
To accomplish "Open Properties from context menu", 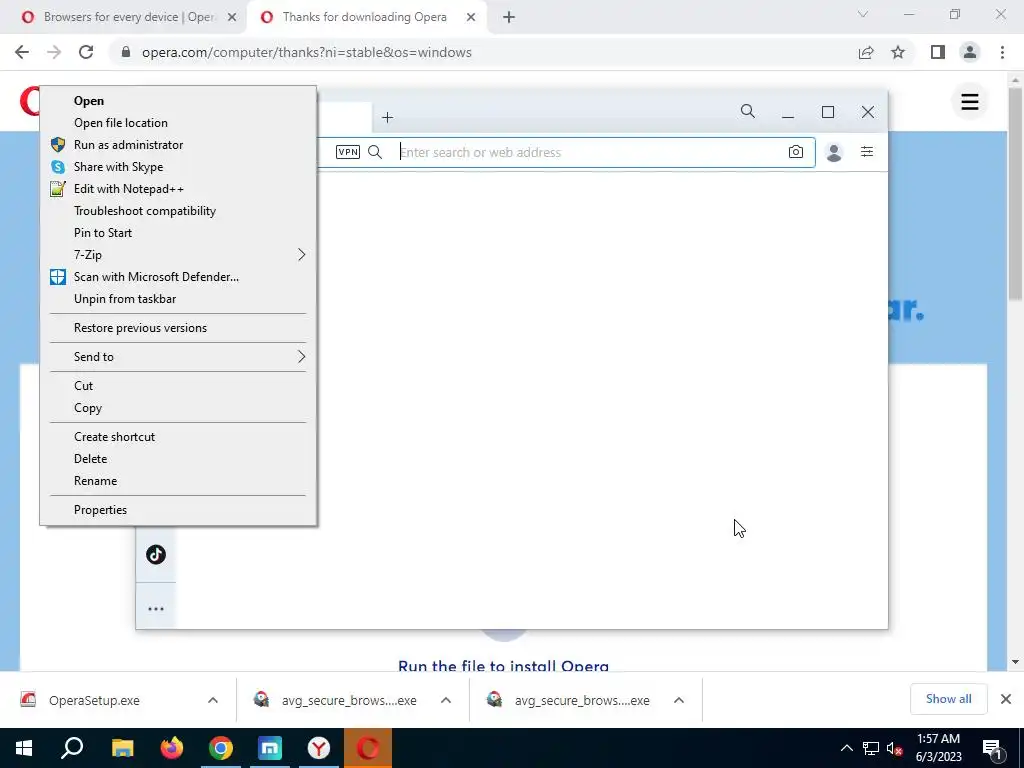I will pyautogui.click(x=178, y=510).
